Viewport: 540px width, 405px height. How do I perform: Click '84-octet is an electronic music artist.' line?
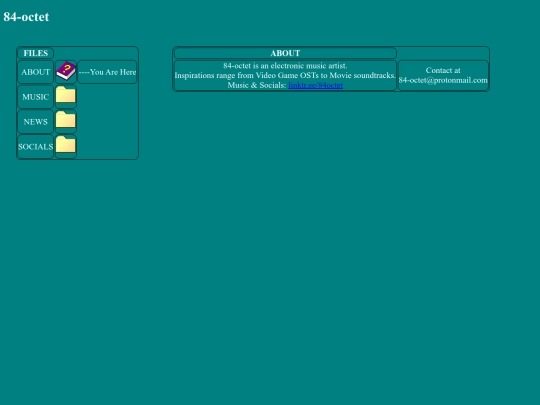285,65
